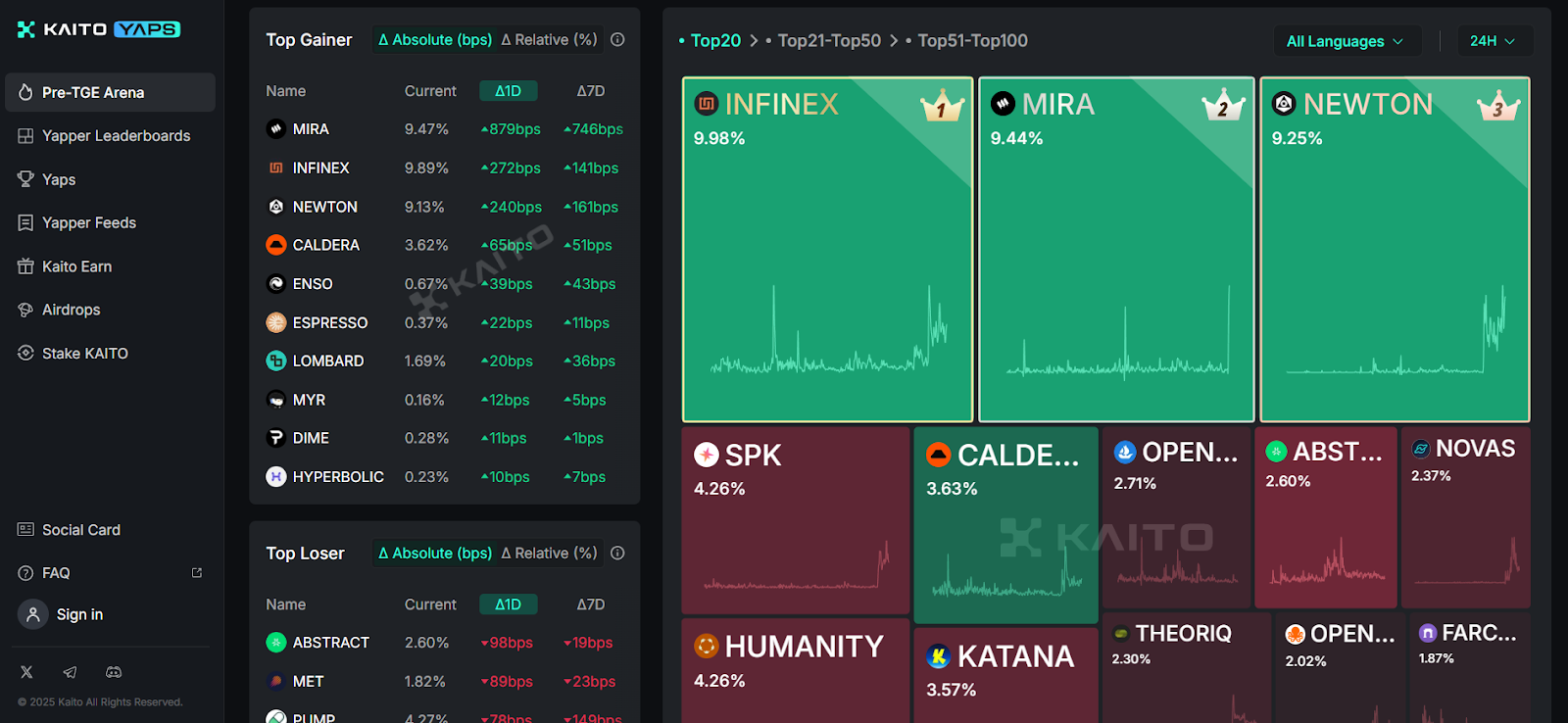Click the Top Gainer info icon
Viewport: 1568px width, 723px height.
617,40
